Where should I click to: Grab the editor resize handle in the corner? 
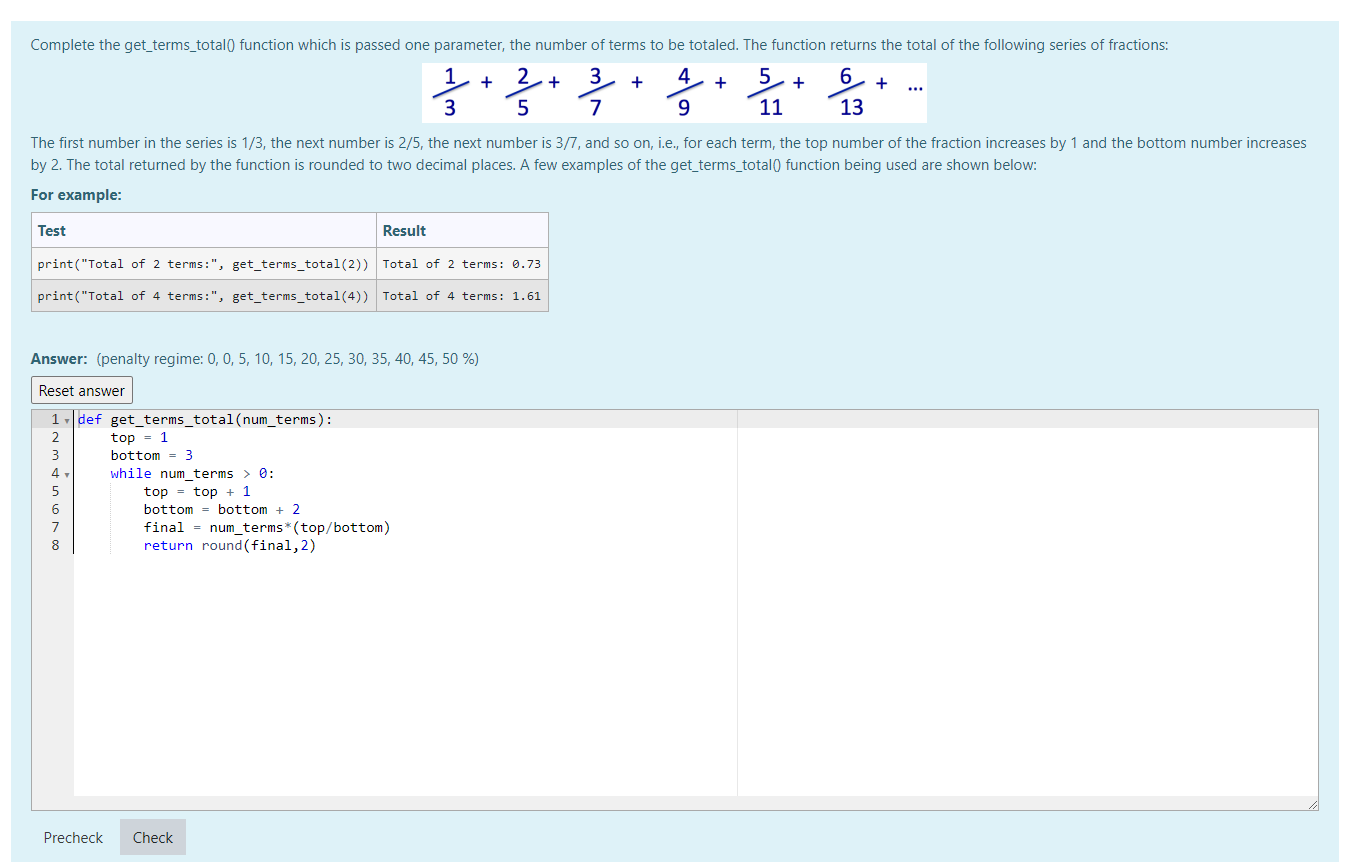1312,804
